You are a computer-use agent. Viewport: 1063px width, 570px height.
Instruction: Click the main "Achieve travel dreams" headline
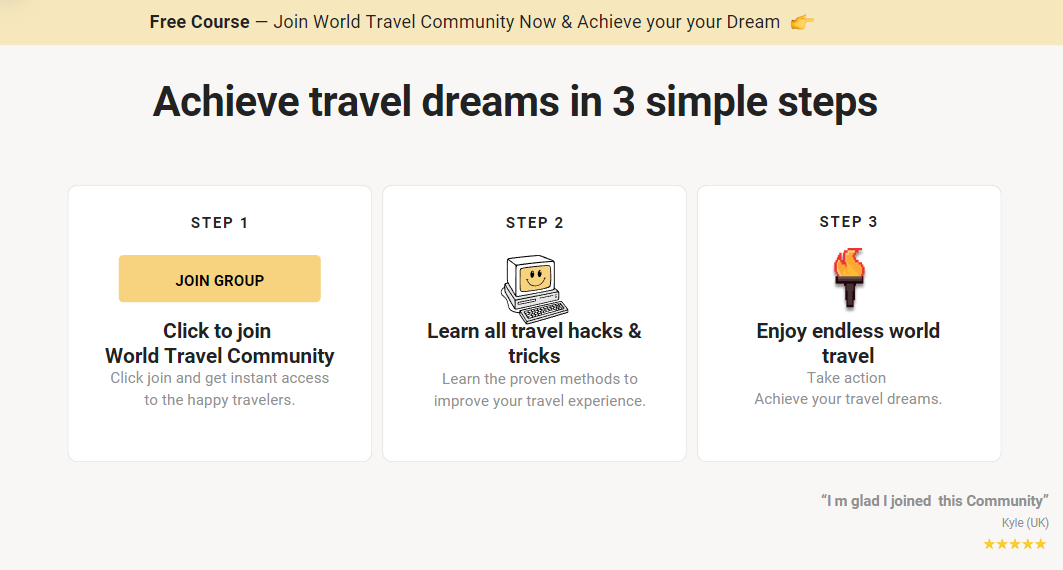[x=515, y=102]
